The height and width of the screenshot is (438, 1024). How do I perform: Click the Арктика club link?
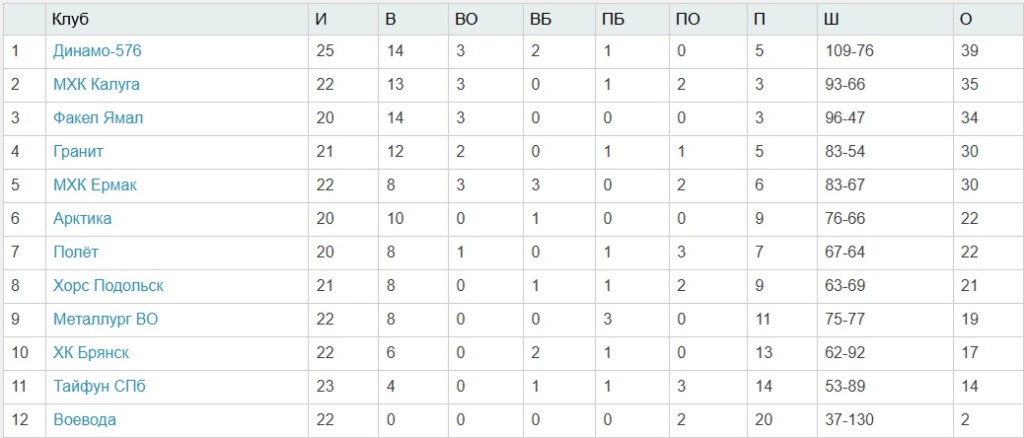pyautogui.click(x=82, y=218)
